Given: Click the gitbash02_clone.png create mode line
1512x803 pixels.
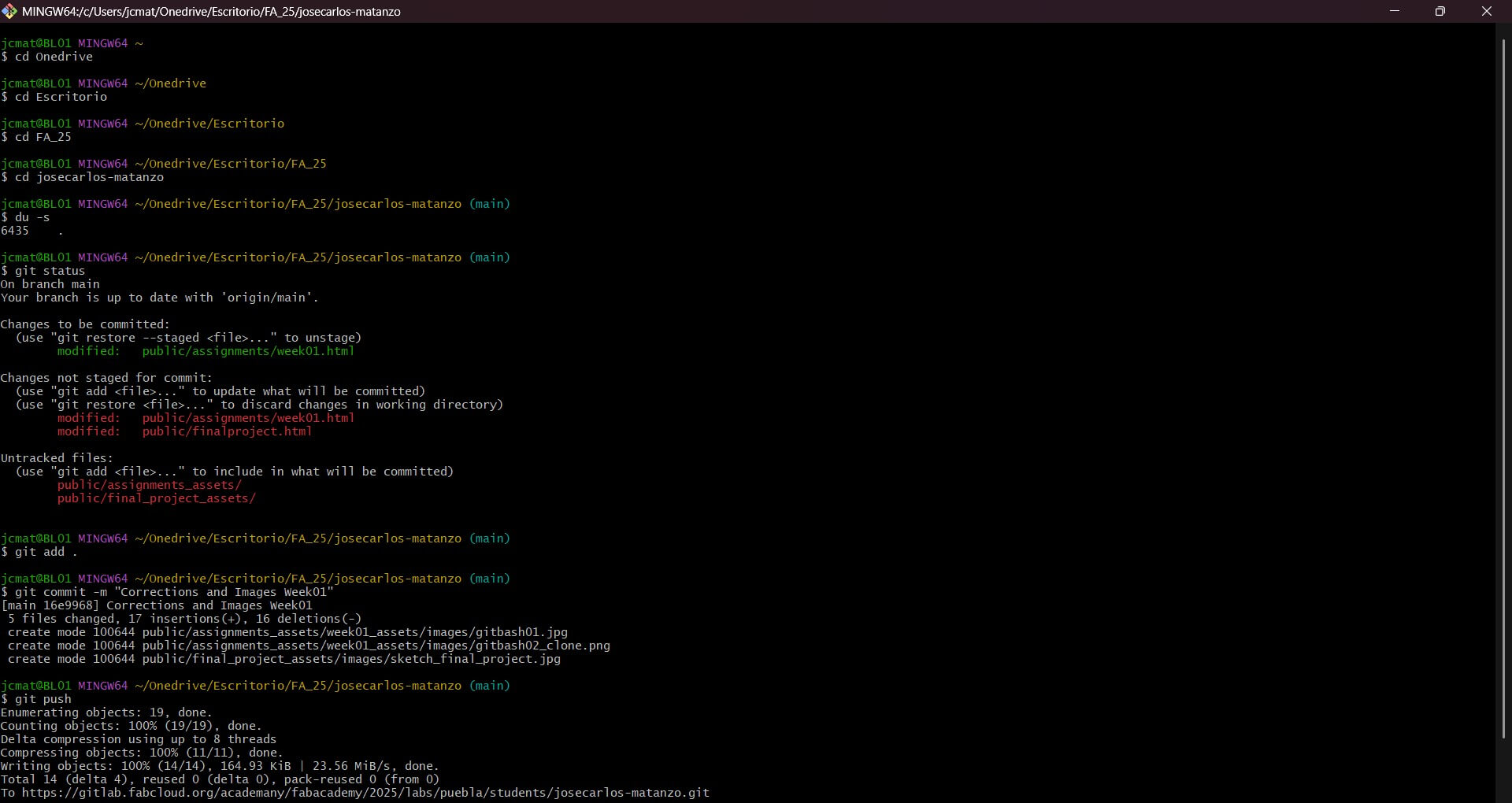Looking at the screenshot, I should click(309, 646).
